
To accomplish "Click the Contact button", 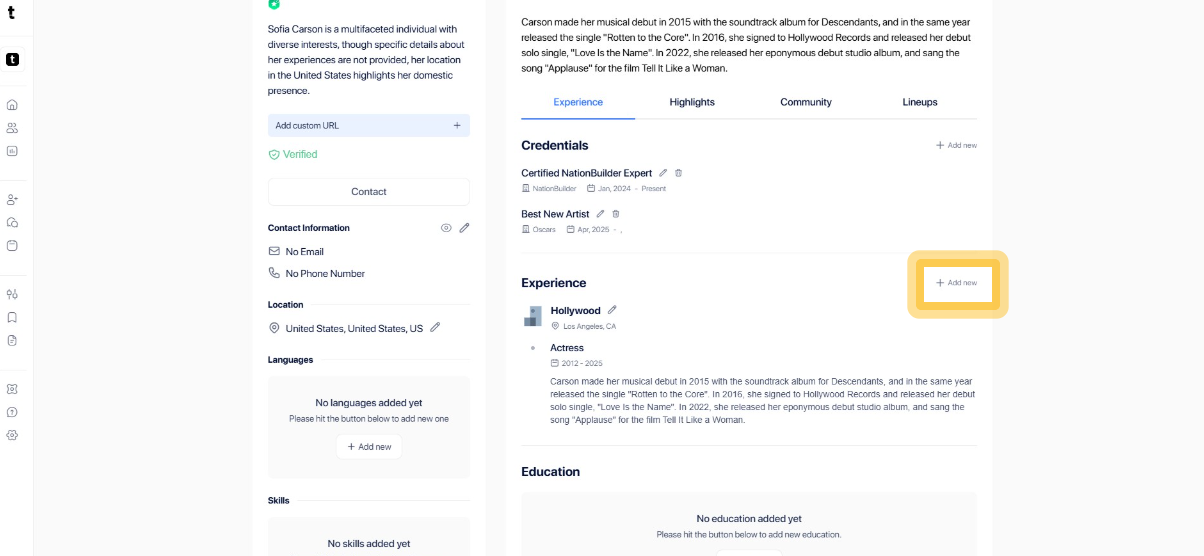I will coord(368,192).
